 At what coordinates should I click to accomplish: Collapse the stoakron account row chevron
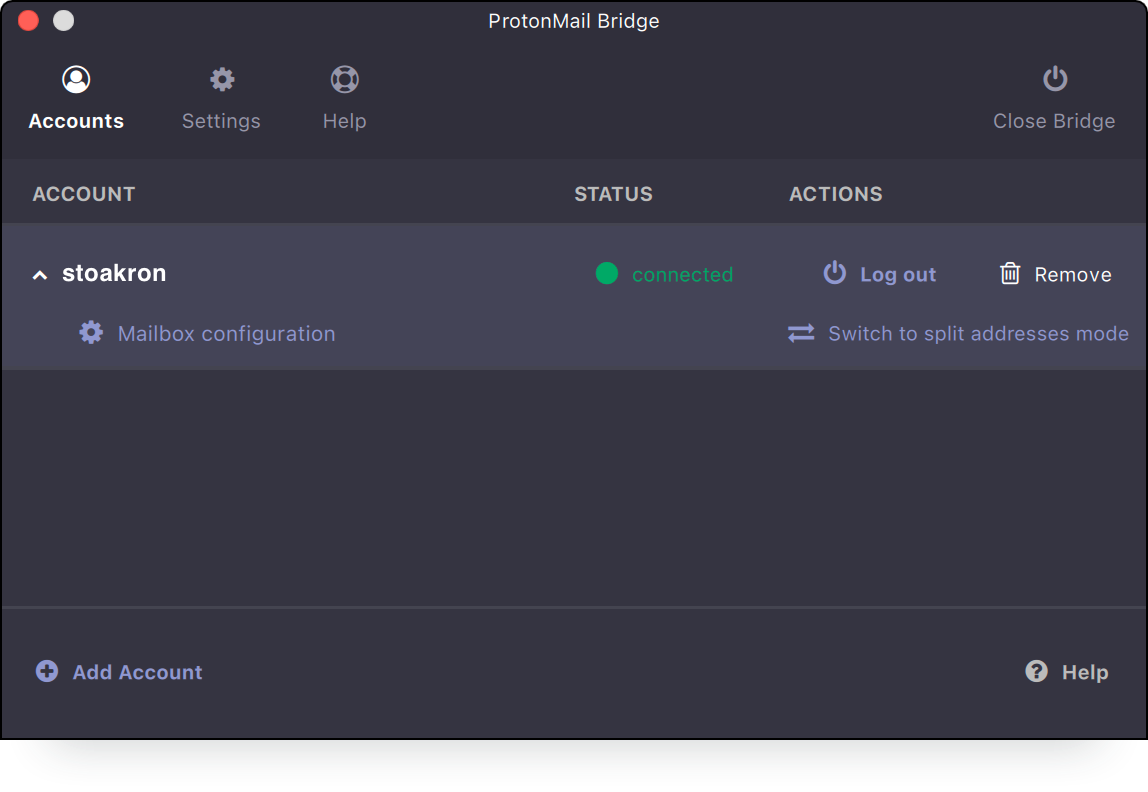[x=40, y=275]
